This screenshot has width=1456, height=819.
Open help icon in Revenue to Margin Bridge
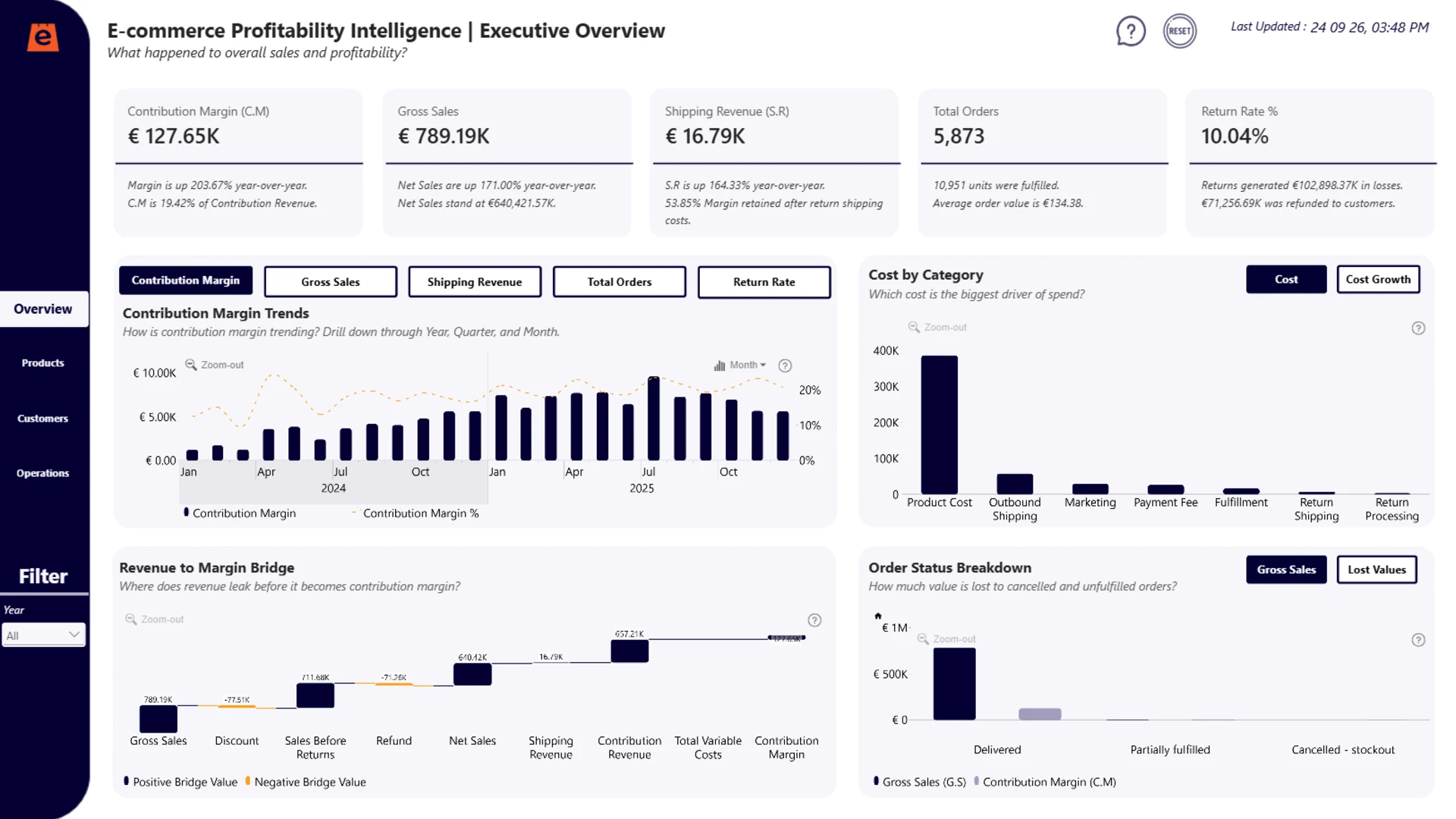[814, 620]
